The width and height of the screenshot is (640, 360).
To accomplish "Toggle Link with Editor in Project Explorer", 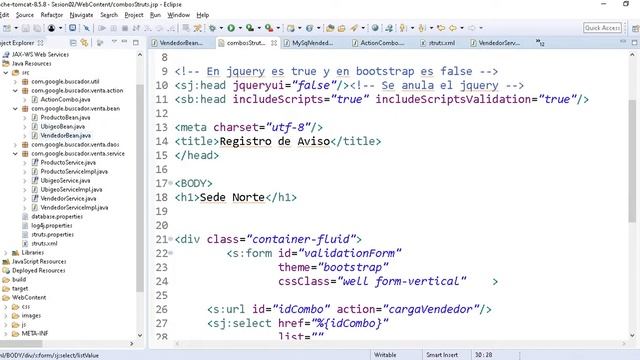I will pos(84,42).
